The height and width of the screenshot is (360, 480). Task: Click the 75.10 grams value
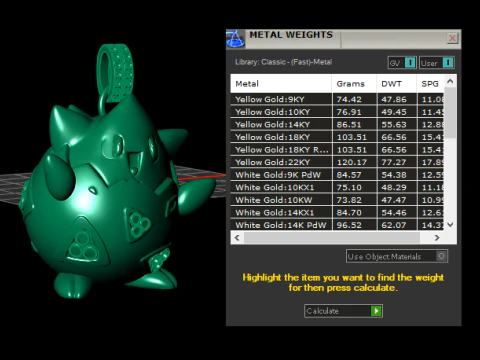(x=349, y=187)
